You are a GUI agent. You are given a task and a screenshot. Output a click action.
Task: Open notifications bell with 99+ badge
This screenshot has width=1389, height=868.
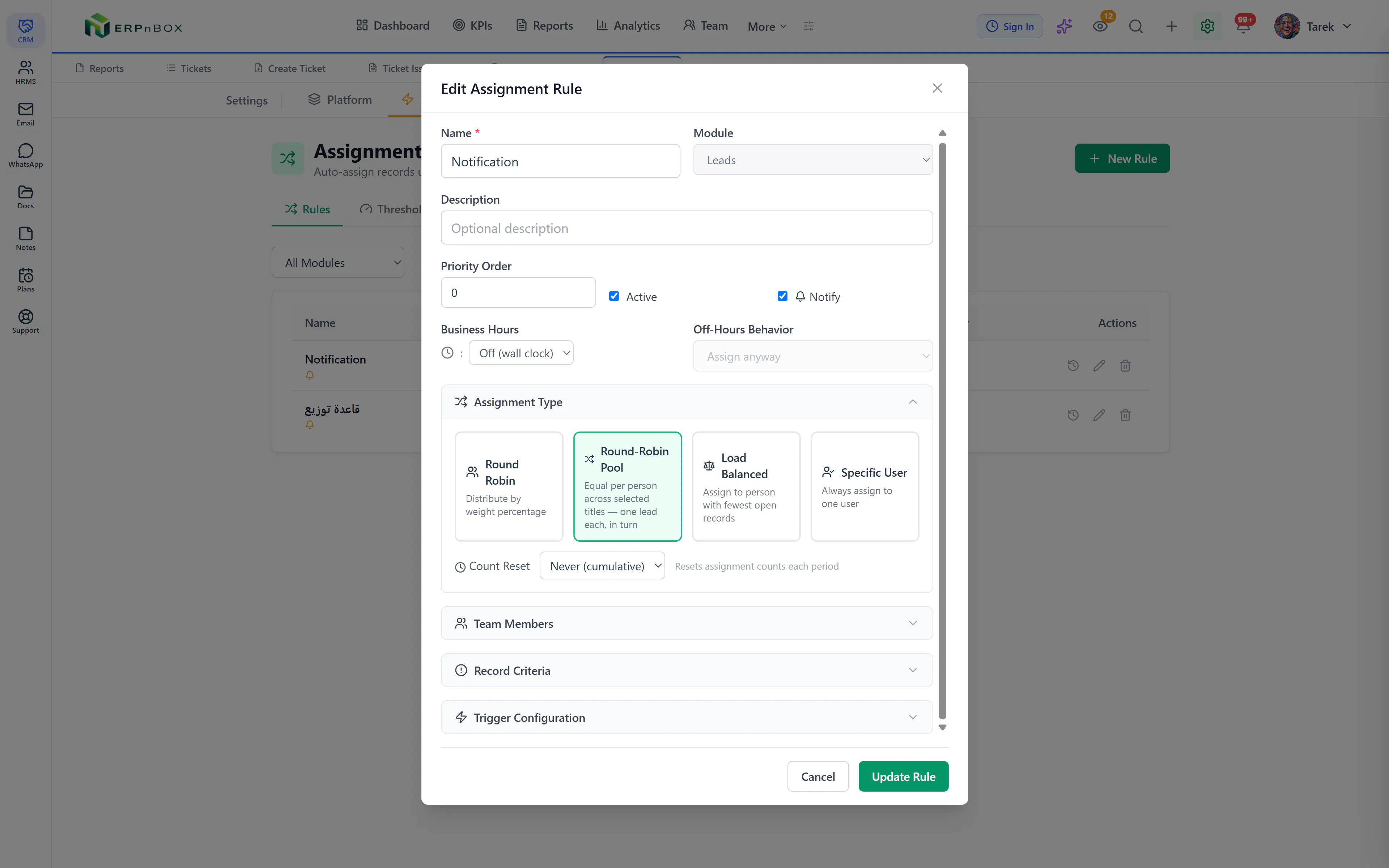[x=1243, y=26]
